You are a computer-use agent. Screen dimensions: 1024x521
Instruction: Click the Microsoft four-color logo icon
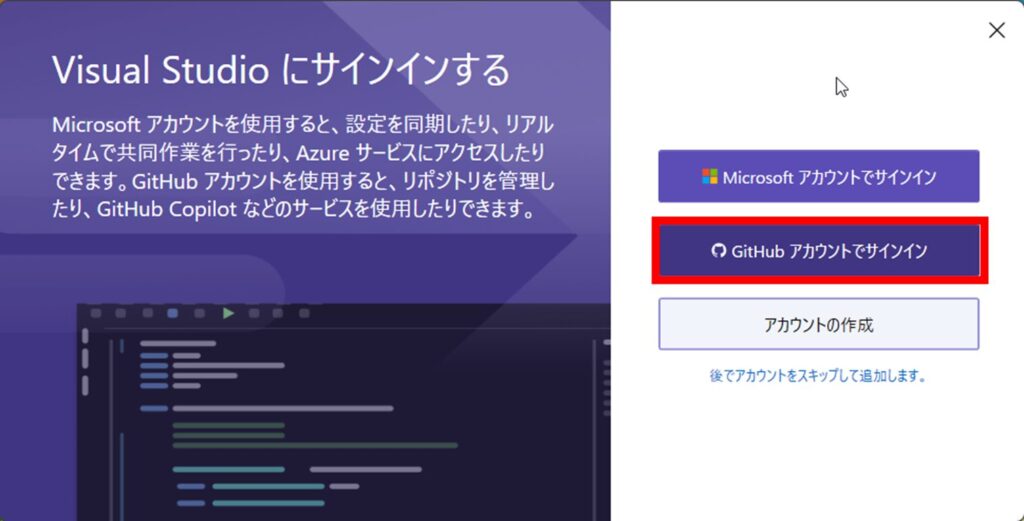point(710,176)
